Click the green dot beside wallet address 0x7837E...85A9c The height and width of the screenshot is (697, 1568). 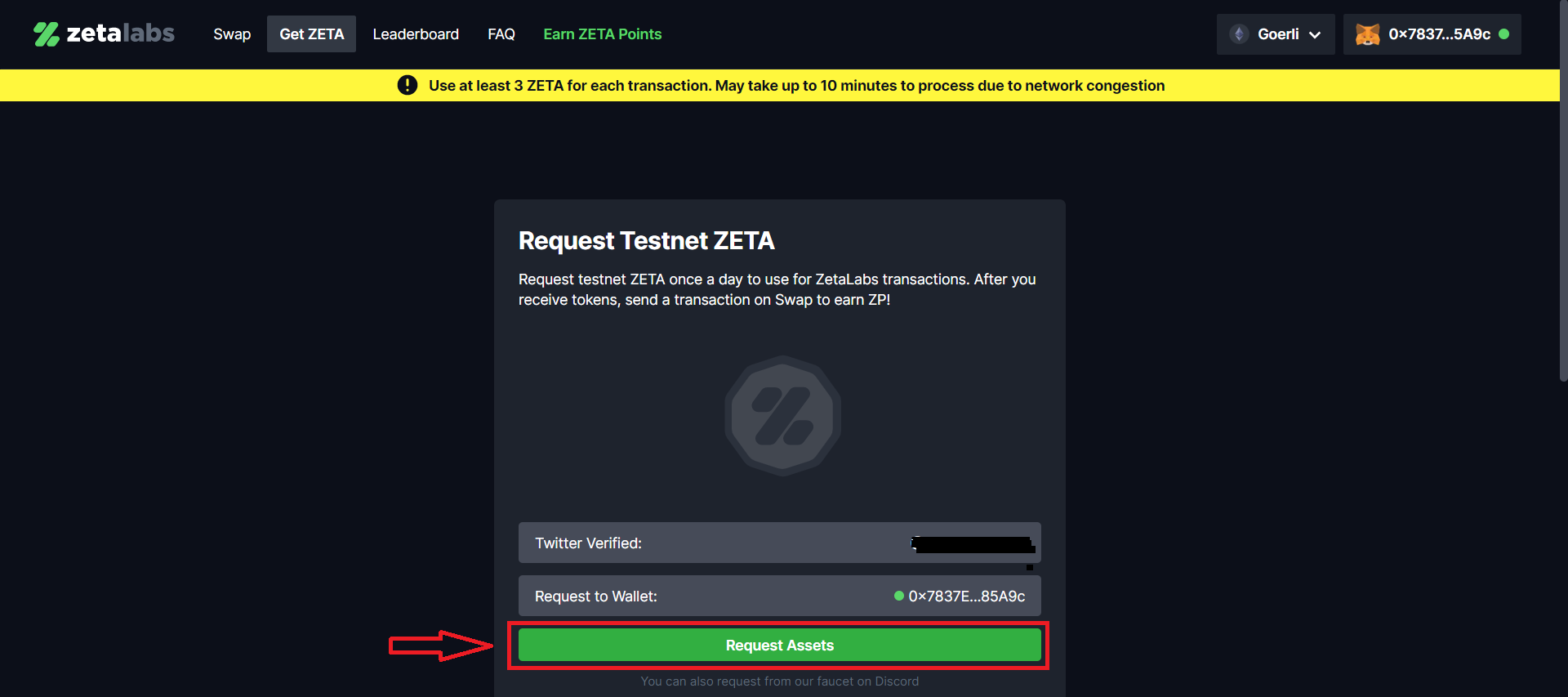[x=899, y=596]
